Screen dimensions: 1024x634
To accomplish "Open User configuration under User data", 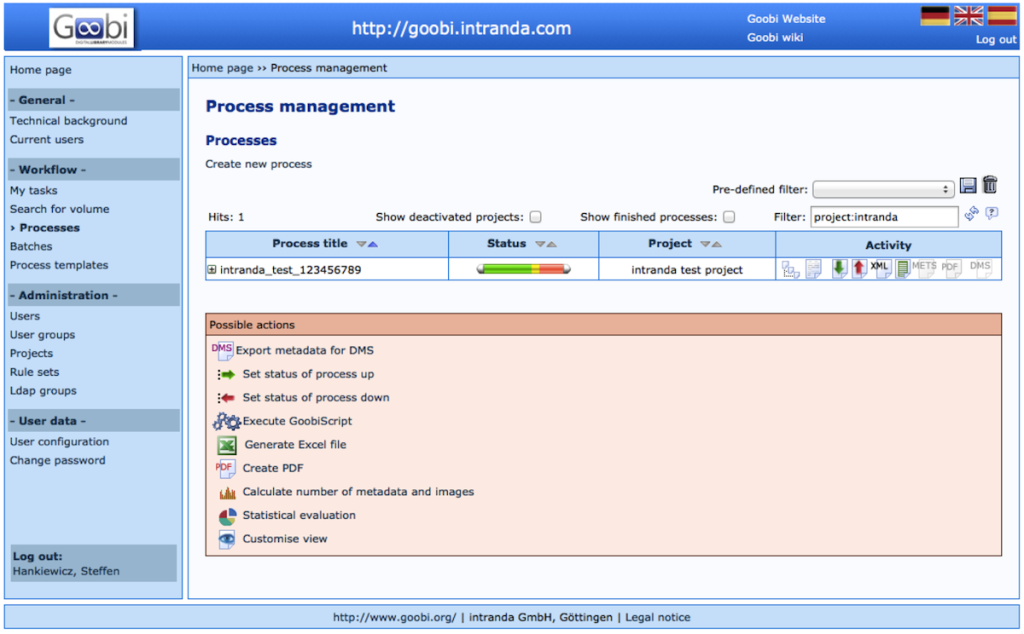I will [x=59, y=442].
